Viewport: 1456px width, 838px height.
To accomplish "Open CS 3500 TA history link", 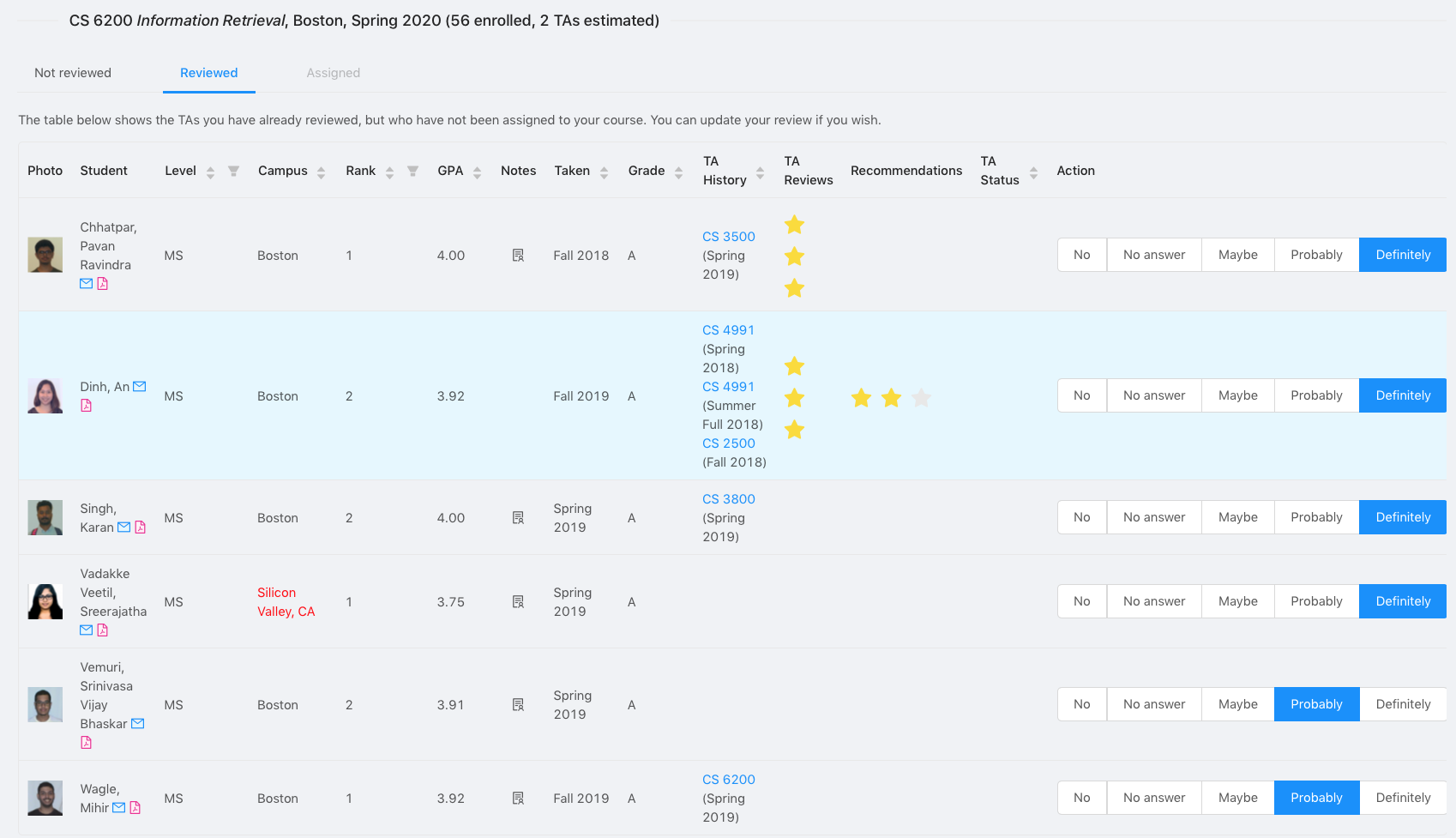I will pos(728,237).
